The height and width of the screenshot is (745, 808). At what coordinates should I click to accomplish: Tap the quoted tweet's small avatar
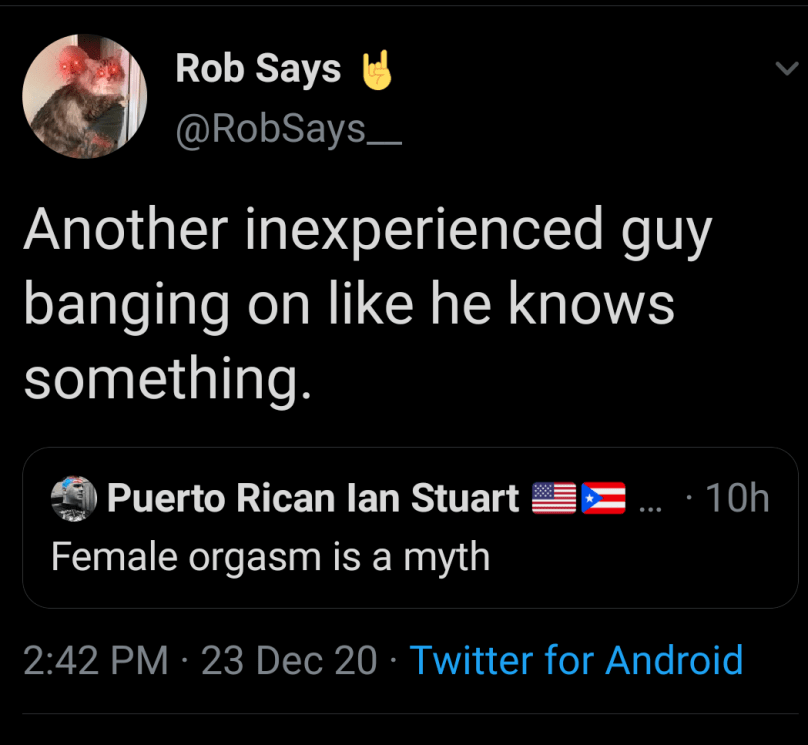pos(73,497)
